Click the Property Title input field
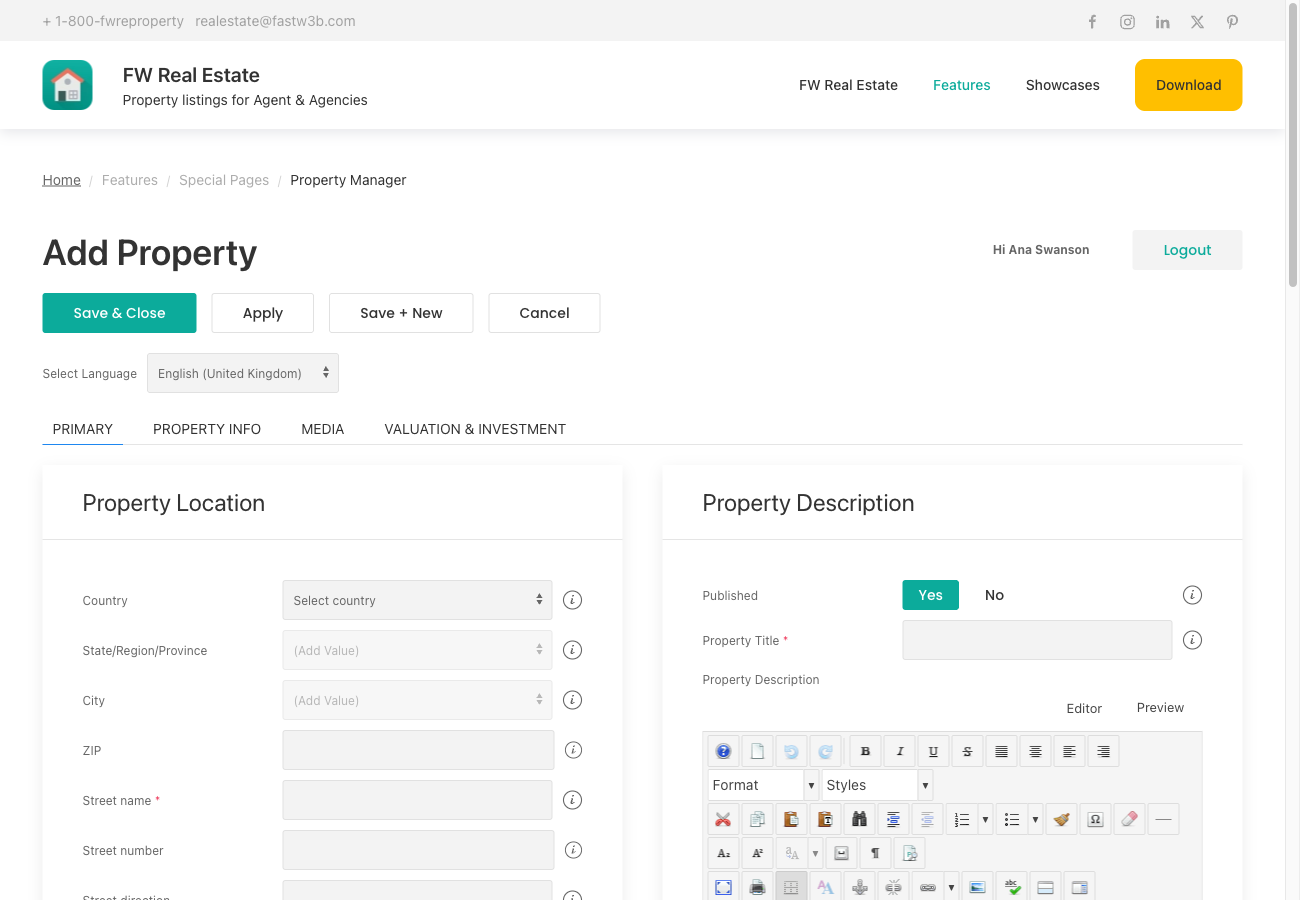1300x900 pixels. coord(1037,640)
